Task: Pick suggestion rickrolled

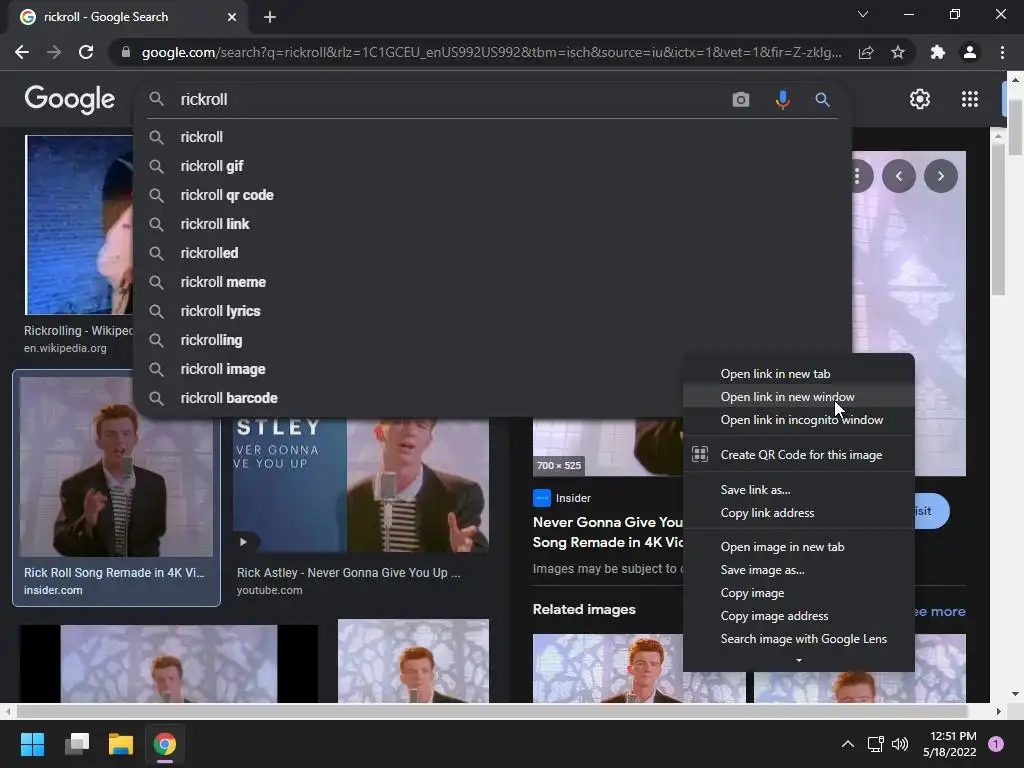Action: click(492, 253)
